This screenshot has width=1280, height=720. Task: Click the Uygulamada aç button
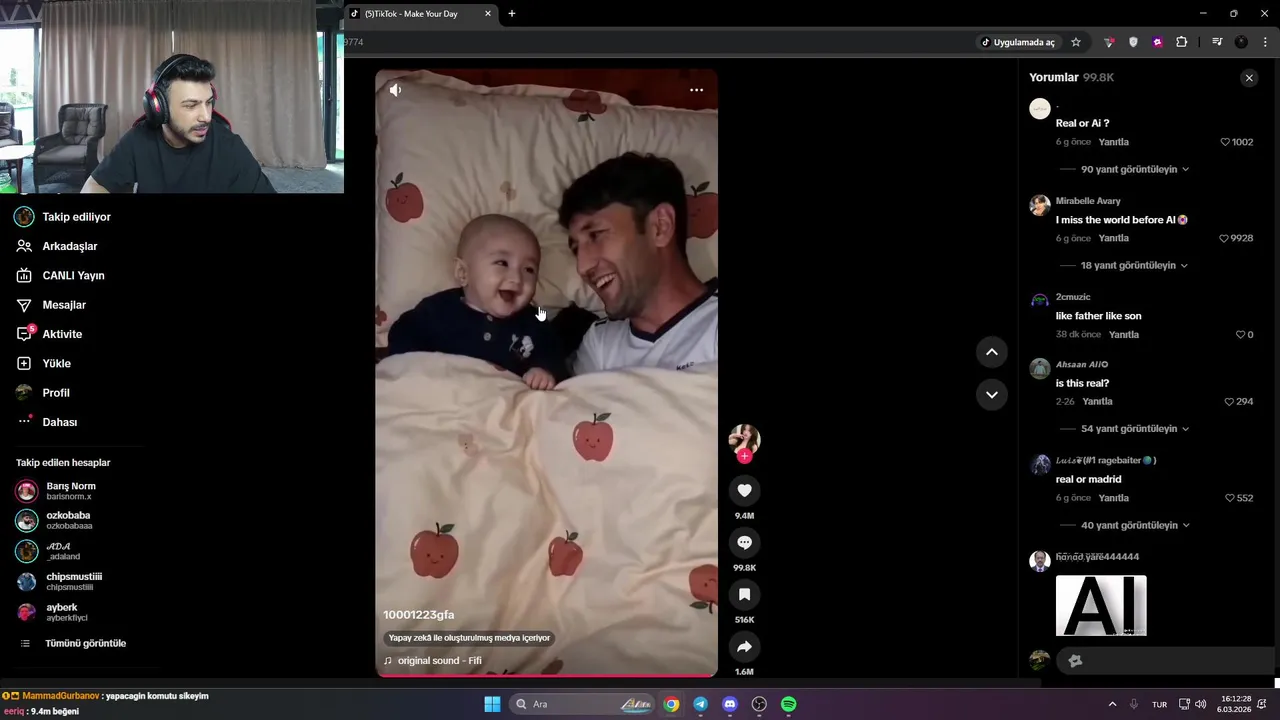pos(1018,42)
